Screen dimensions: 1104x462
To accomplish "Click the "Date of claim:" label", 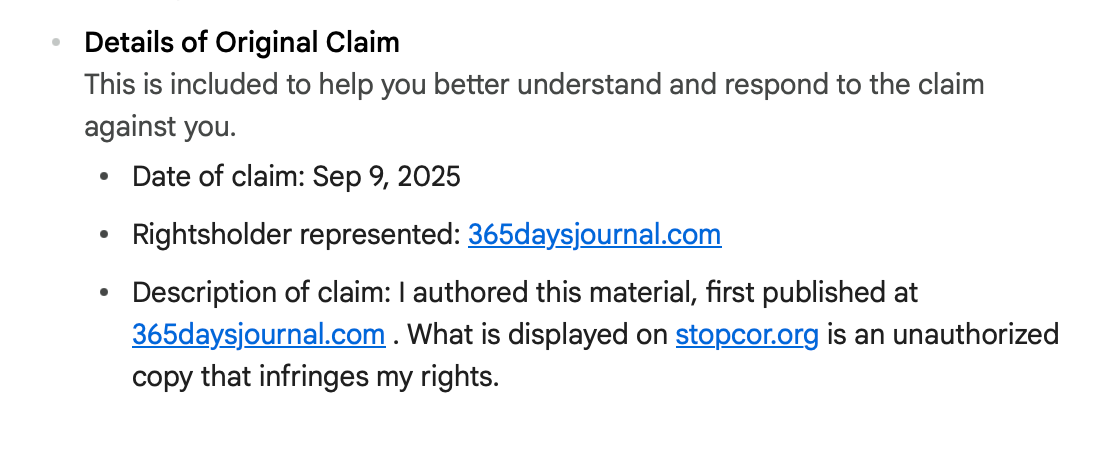I will (219, 177).
